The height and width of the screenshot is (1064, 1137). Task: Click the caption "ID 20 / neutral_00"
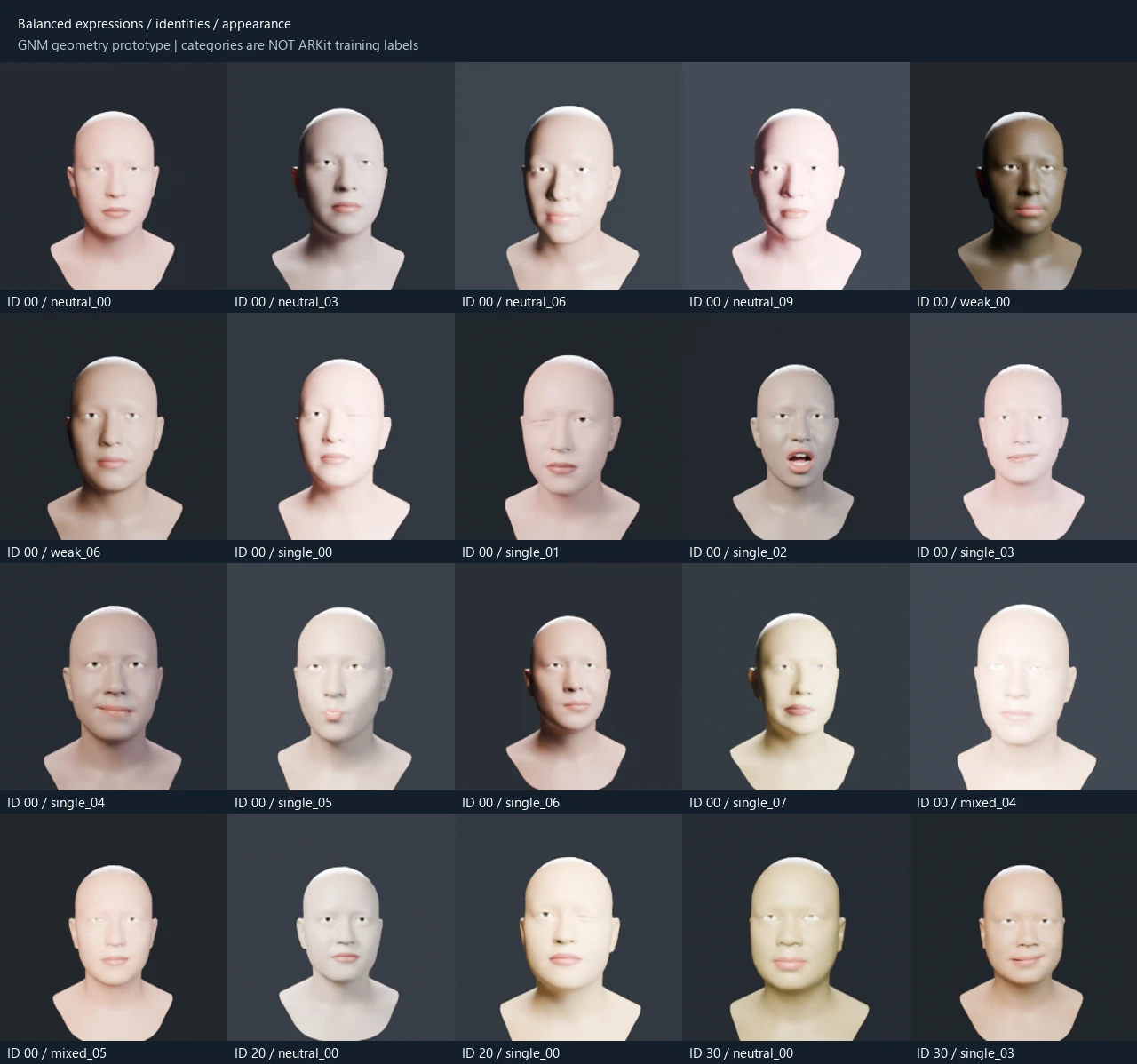coord(286,1053)
